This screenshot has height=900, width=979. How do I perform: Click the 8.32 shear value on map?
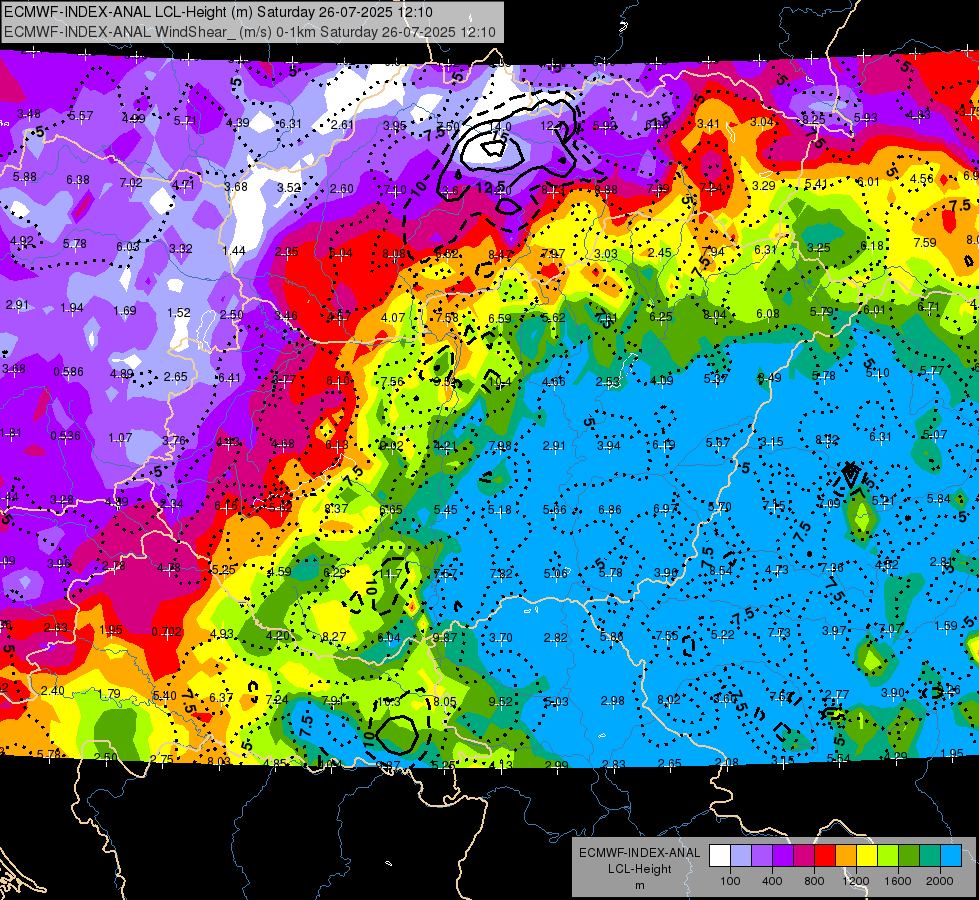click(827, 440)
